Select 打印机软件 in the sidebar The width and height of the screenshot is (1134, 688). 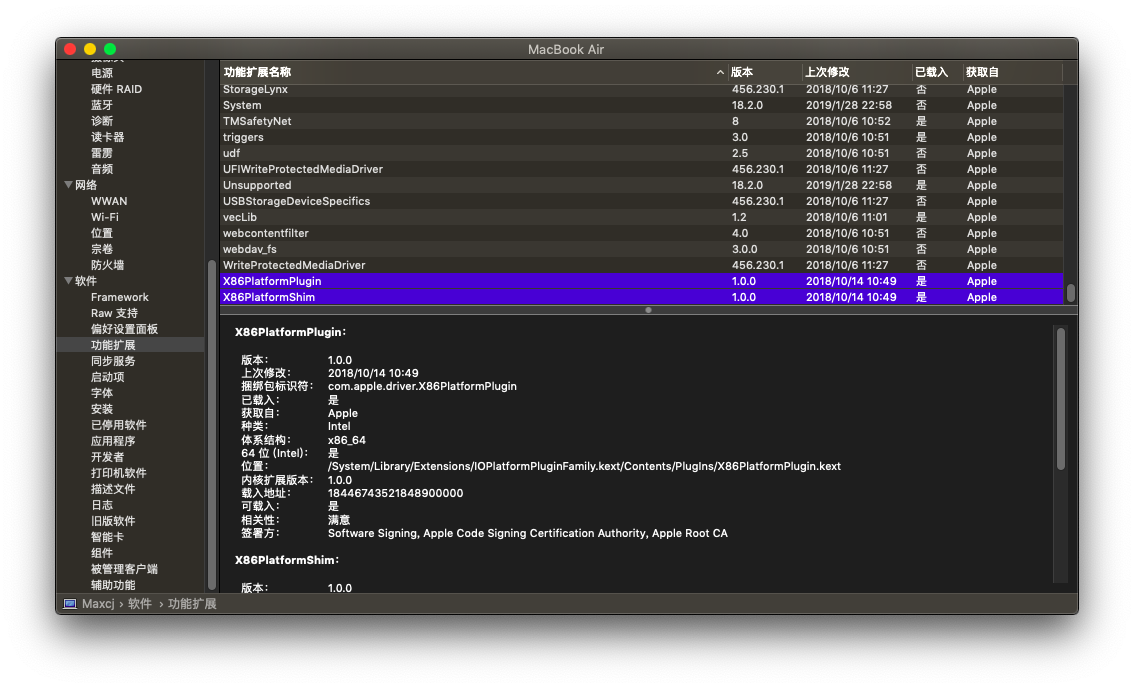(119, 472)
